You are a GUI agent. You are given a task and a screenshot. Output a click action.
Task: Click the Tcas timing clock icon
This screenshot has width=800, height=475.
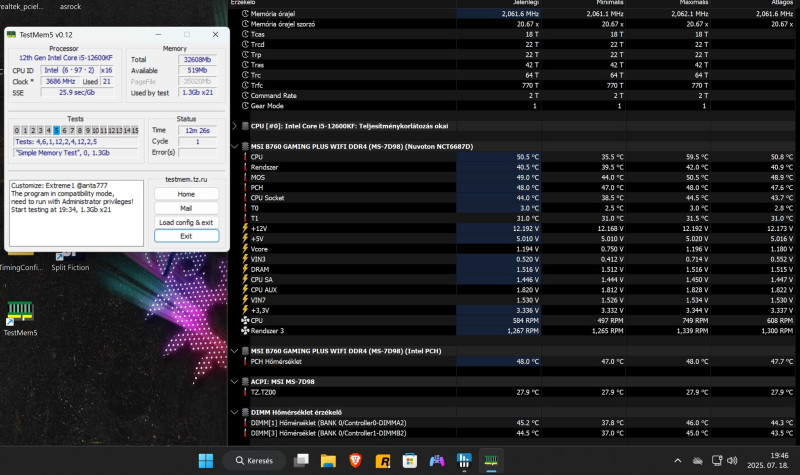tap(245, 34)
